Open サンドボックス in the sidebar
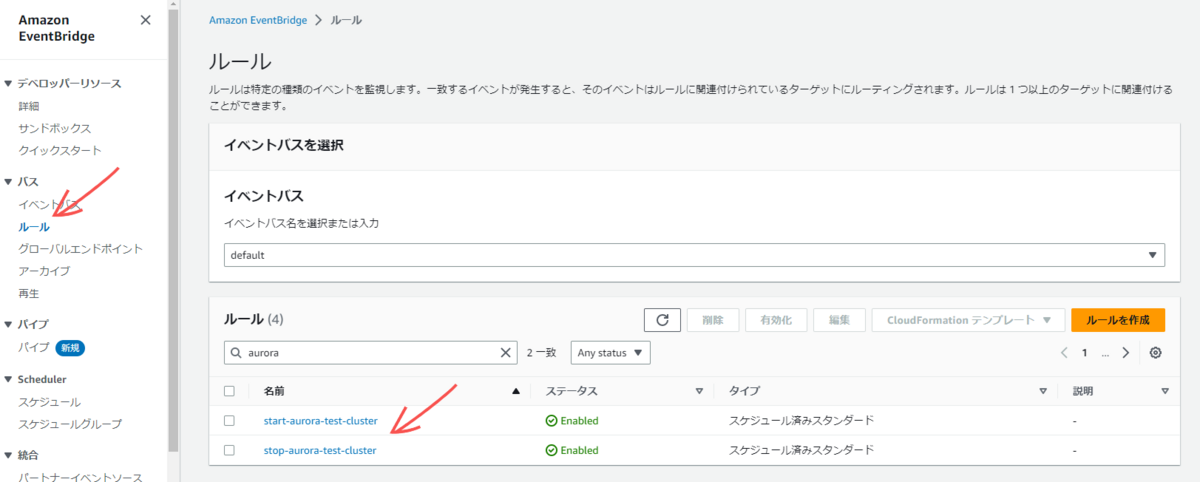The height and width of the screenshot is (482, 1200). click(x=55, y=129)
